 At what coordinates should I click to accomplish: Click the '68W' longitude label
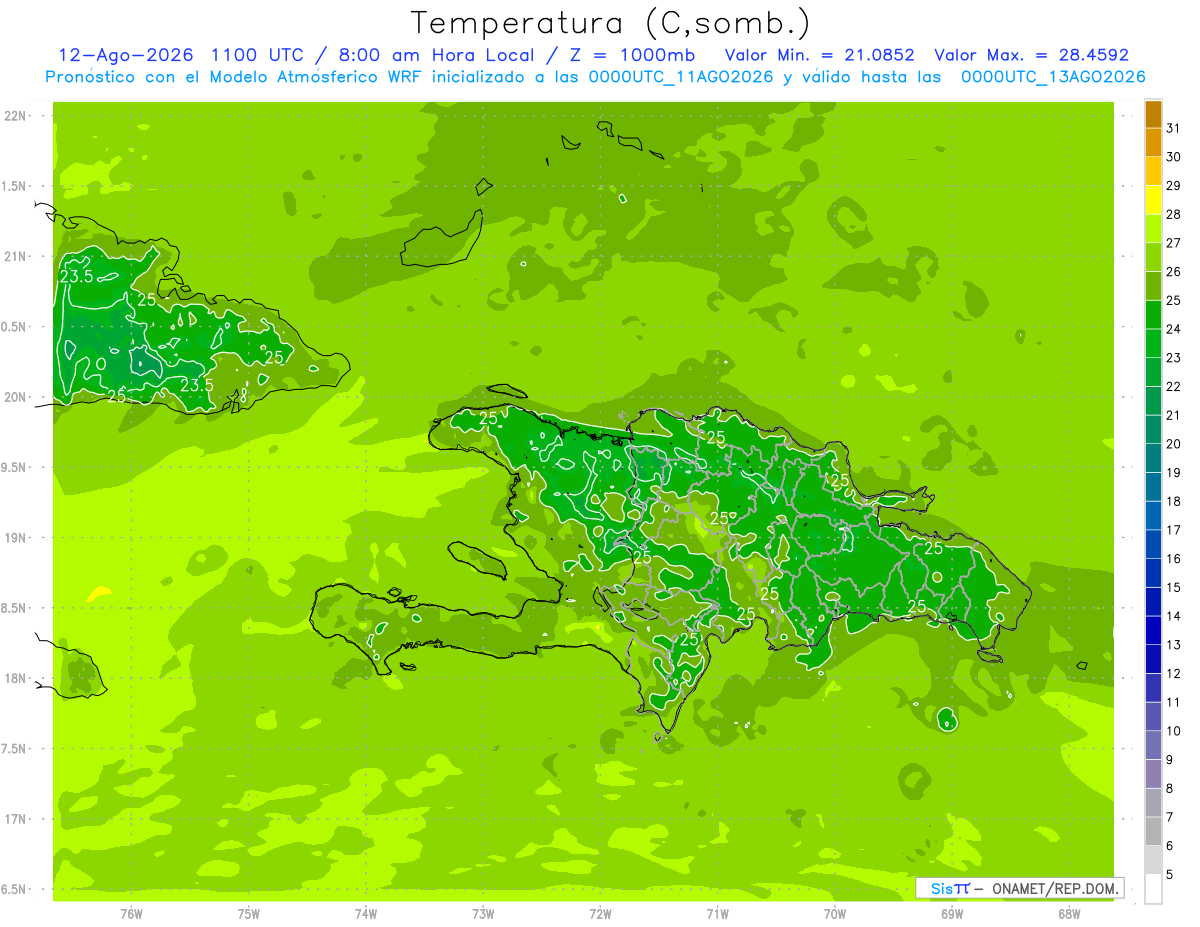click(1069, 914)
